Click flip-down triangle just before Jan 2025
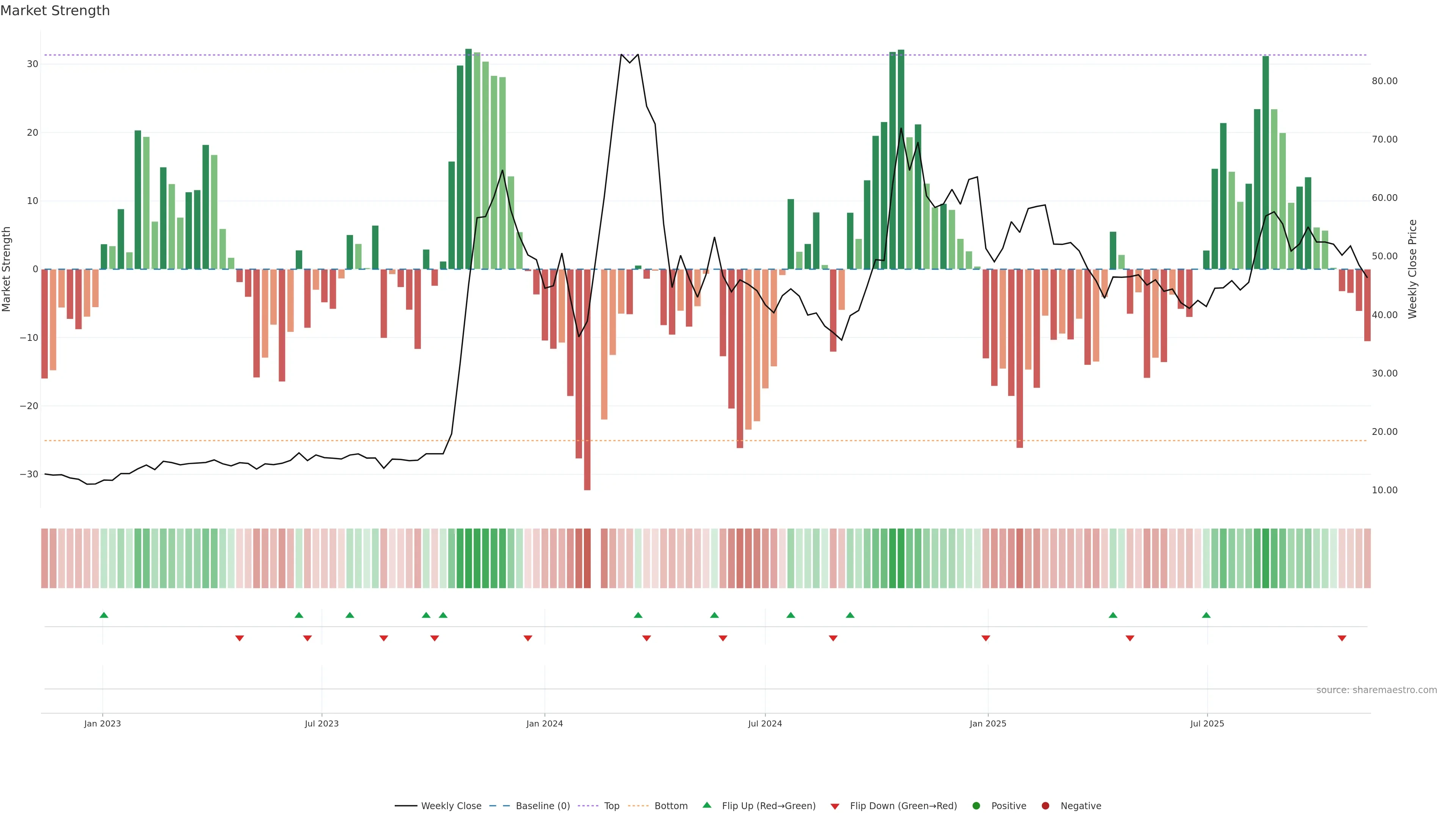 pyautogui.click(x=986, y=638)
